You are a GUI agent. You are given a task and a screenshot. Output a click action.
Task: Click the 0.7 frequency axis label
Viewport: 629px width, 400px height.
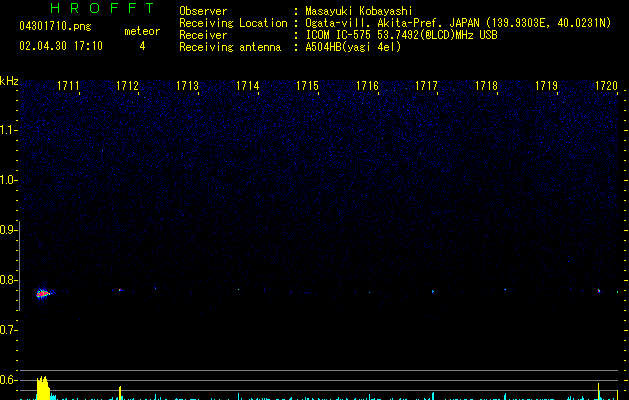(8, 330)
